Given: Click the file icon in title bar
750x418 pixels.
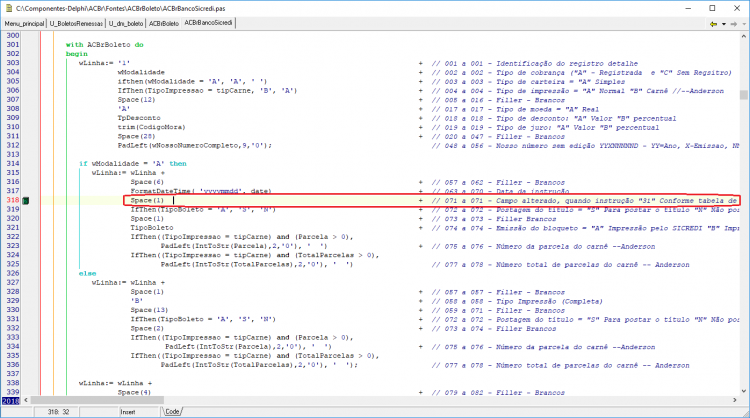Looking at the screenshot, I should click(x=8, y=8).
